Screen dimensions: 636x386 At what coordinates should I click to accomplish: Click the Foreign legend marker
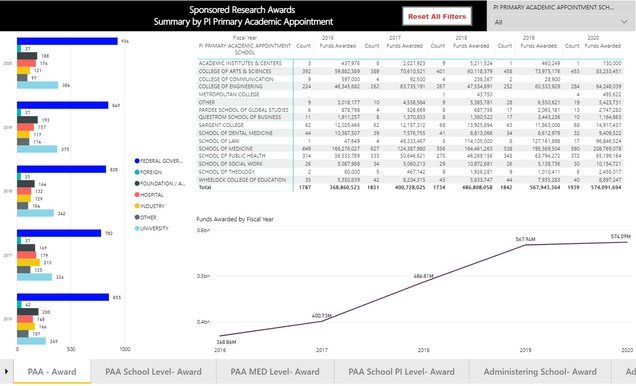[x=137, y=172]
